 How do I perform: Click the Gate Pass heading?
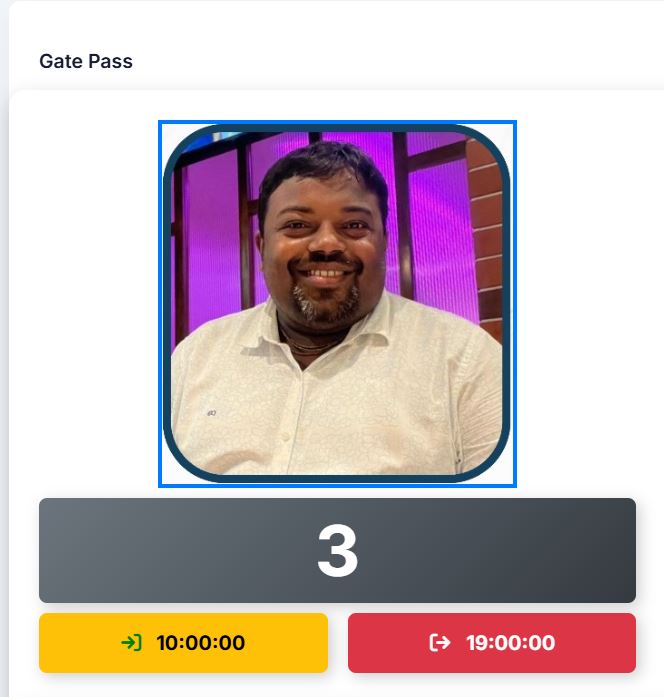point(86,61)
